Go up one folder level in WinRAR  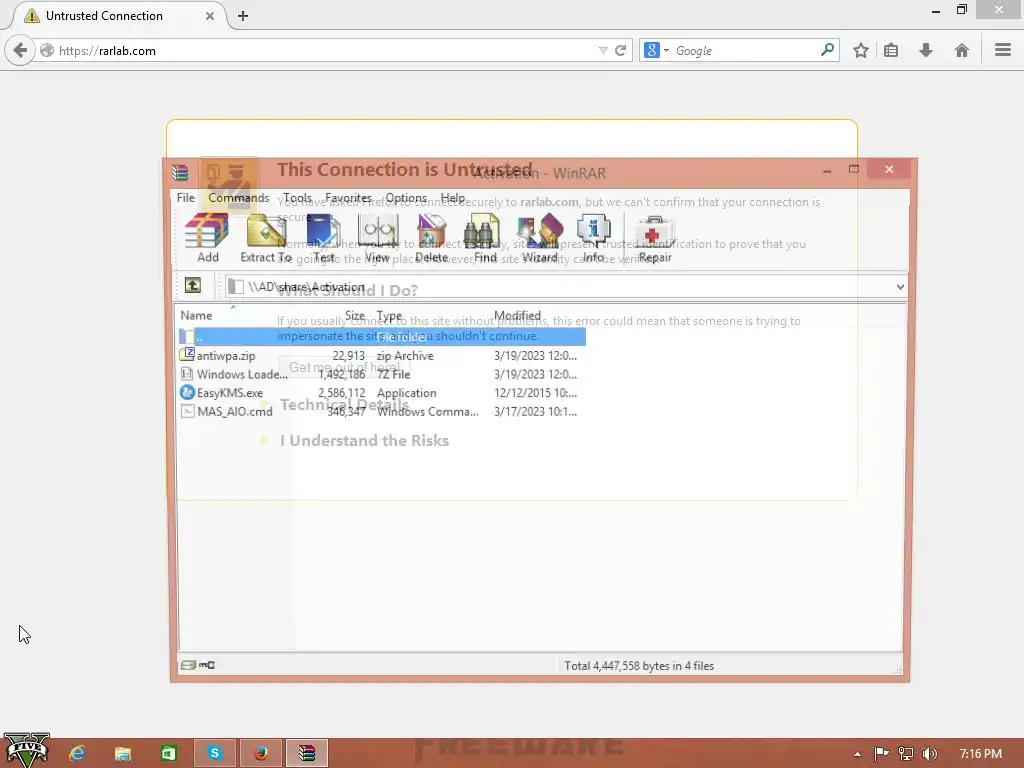pyautogui.click(x=193, y=285)
